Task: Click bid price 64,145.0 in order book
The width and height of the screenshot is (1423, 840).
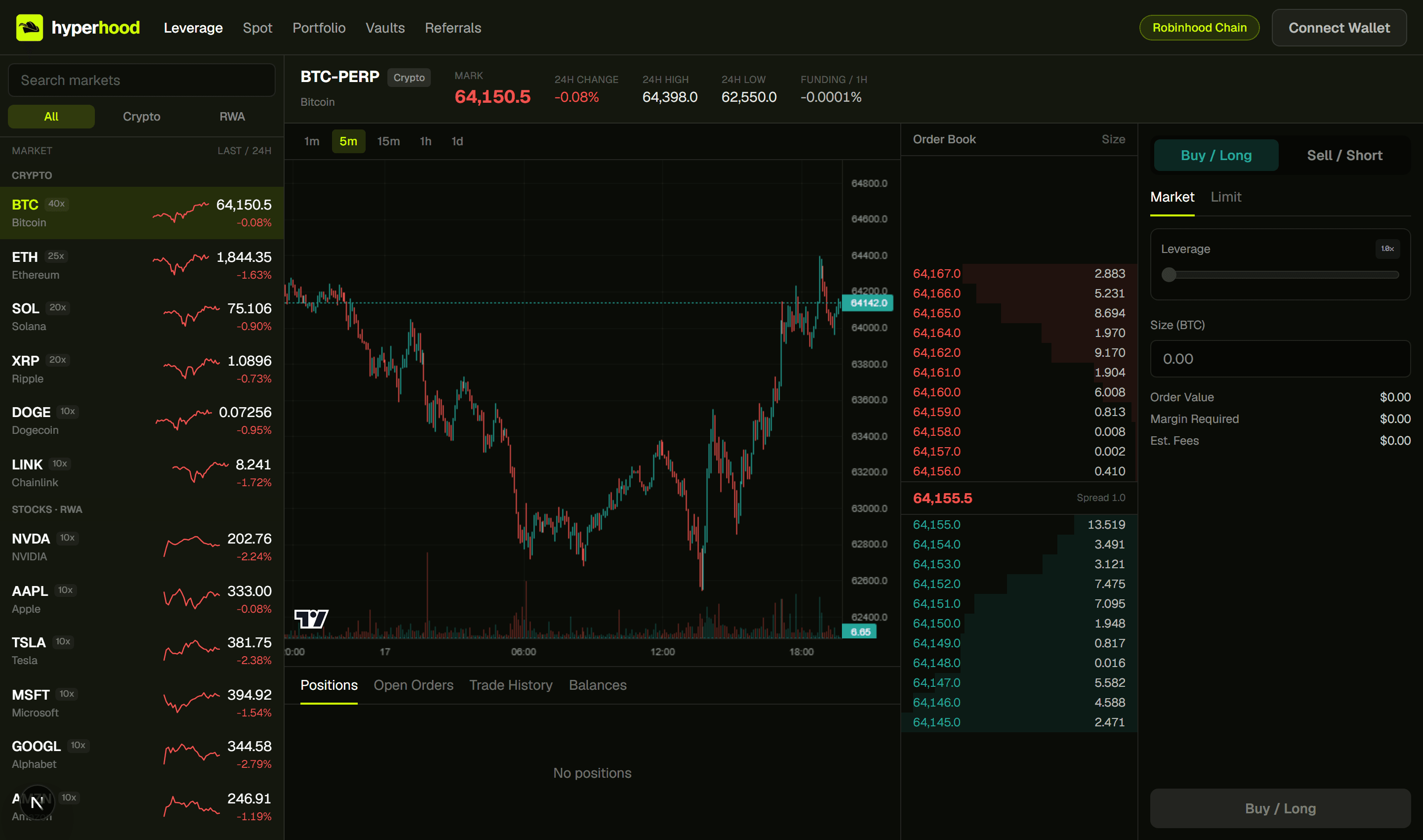Action: point(936,722)
